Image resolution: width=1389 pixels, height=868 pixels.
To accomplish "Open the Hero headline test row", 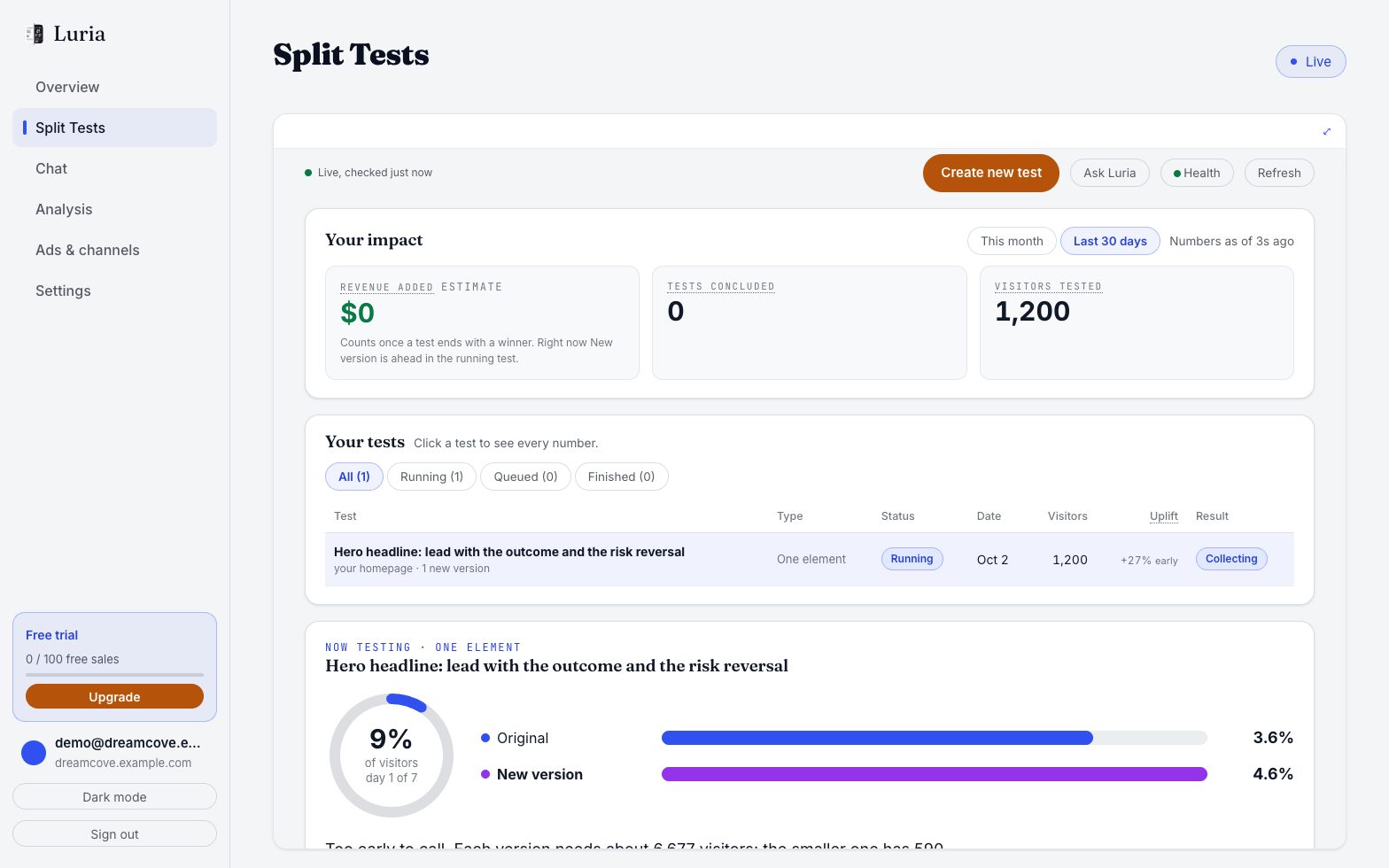I will pos(809,560).
